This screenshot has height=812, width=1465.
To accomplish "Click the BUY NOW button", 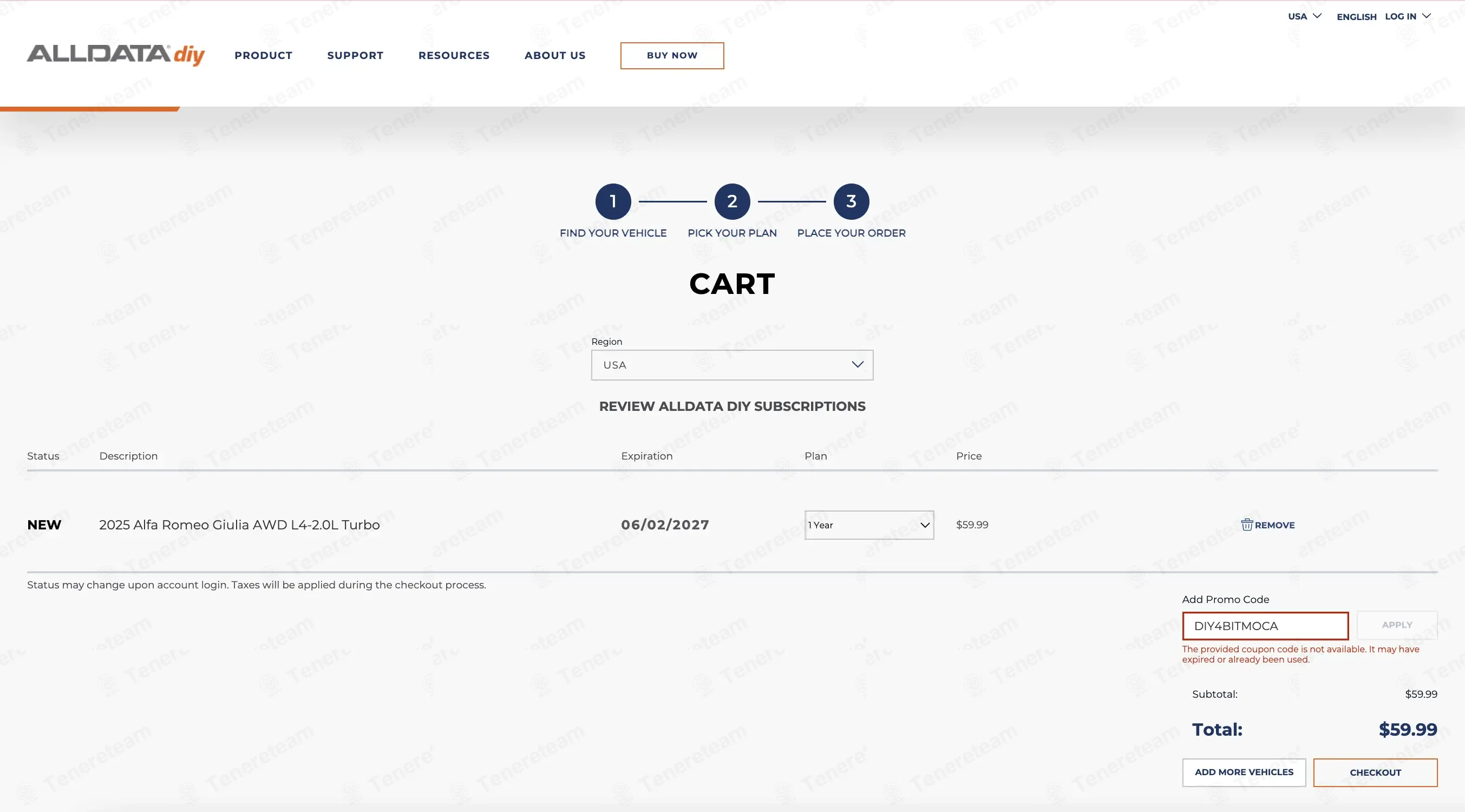I will click(x=672, y=56).
